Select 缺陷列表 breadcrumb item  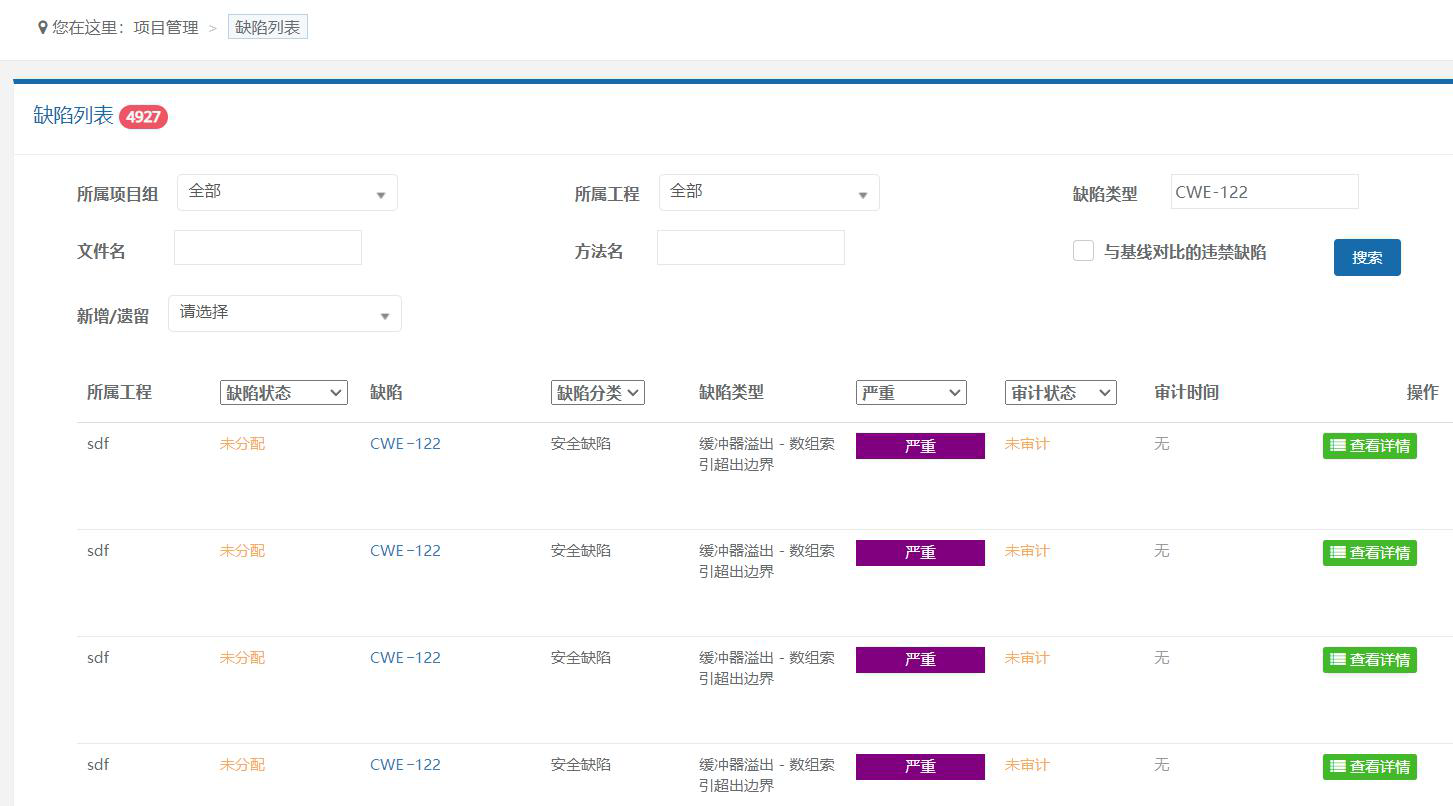[x=267, y=28]
